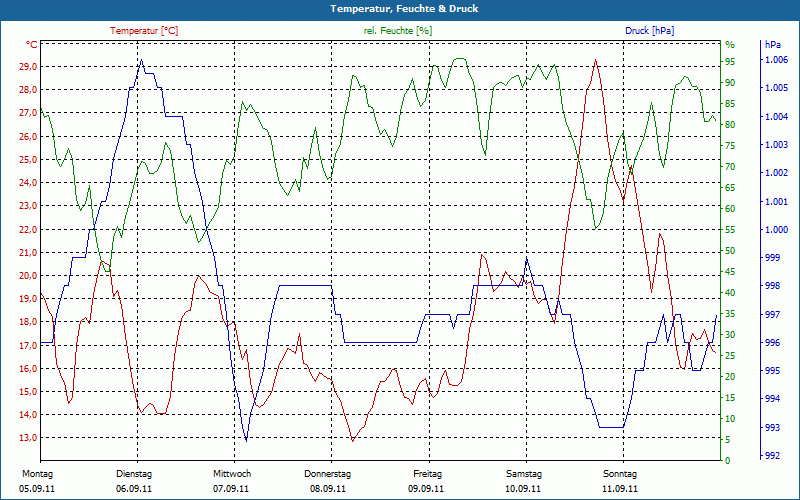
Task: Click the green '%' axis unit label
Action: pos(730,45)
